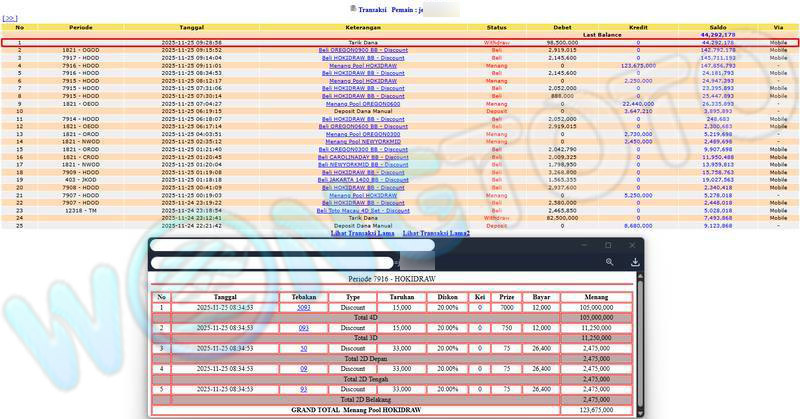800x419 pixels.
Task: Click Tebakan number 093 link
Action: [304, 327]
